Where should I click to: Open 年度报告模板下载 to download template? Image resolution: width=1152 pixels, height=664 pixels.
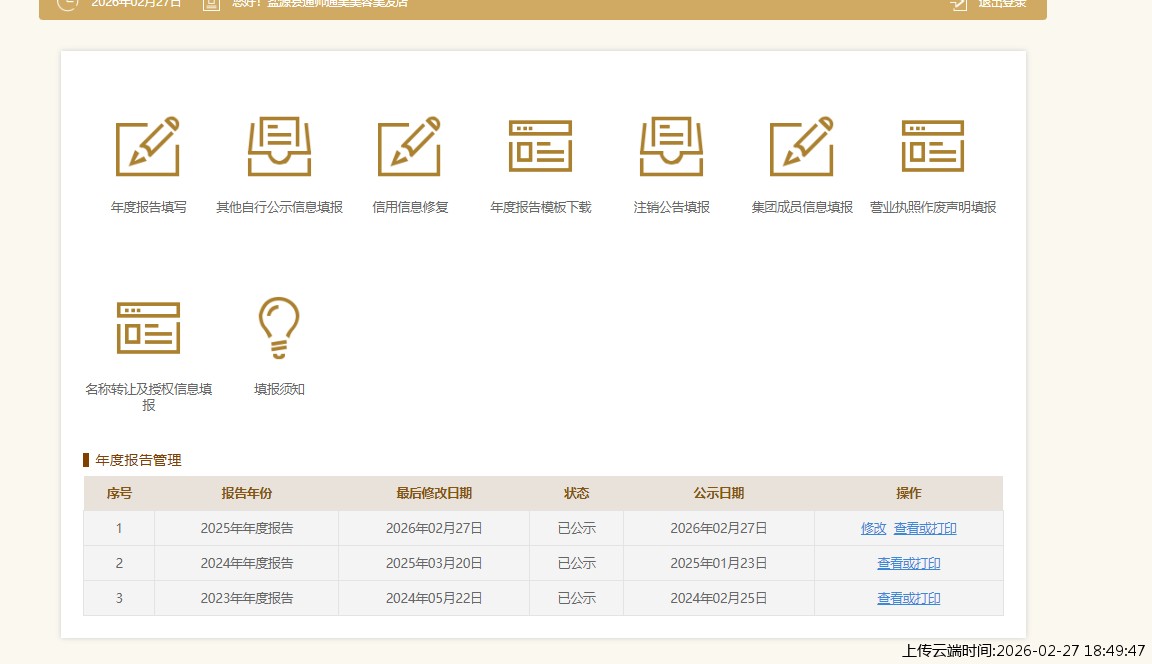point(540,146)
